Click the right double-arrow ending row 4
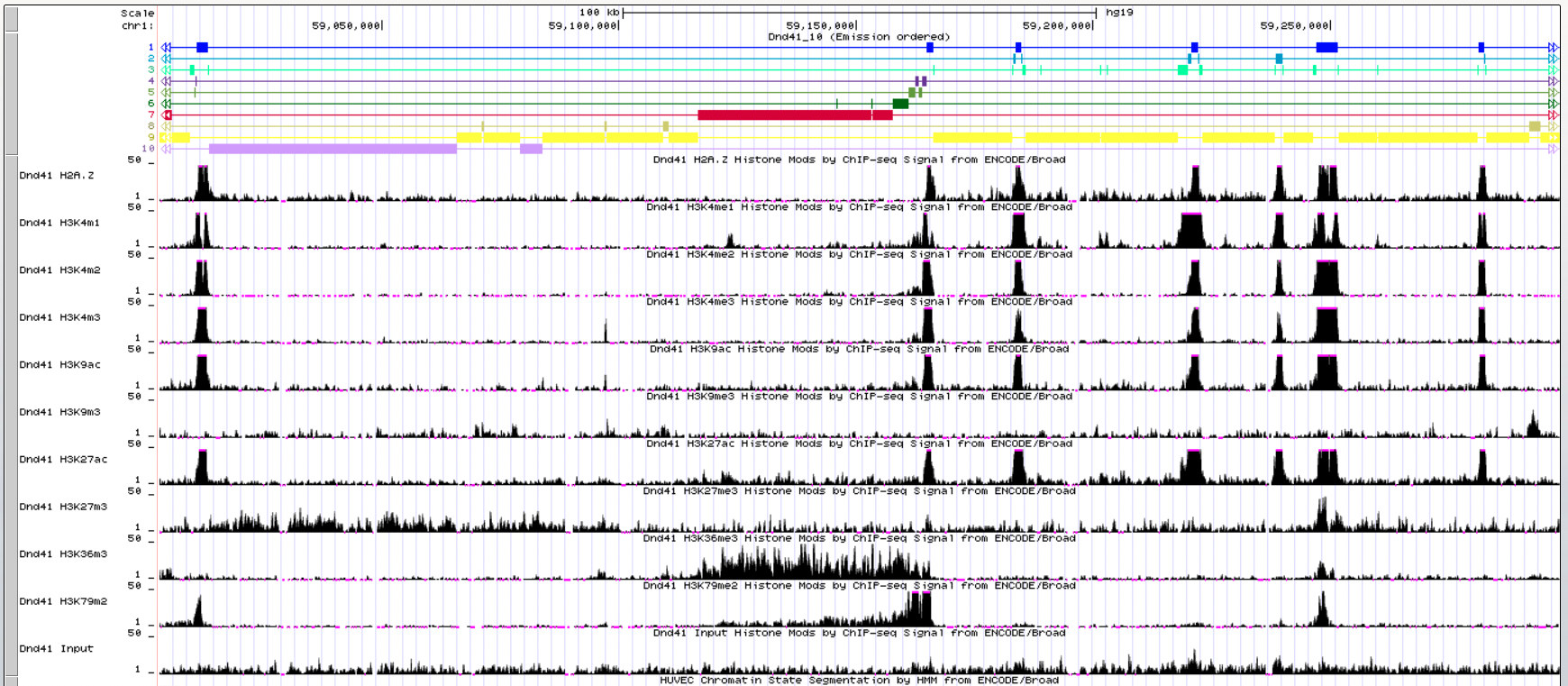This screenshot has width=1568, height=686. [x=1553, y=81]
